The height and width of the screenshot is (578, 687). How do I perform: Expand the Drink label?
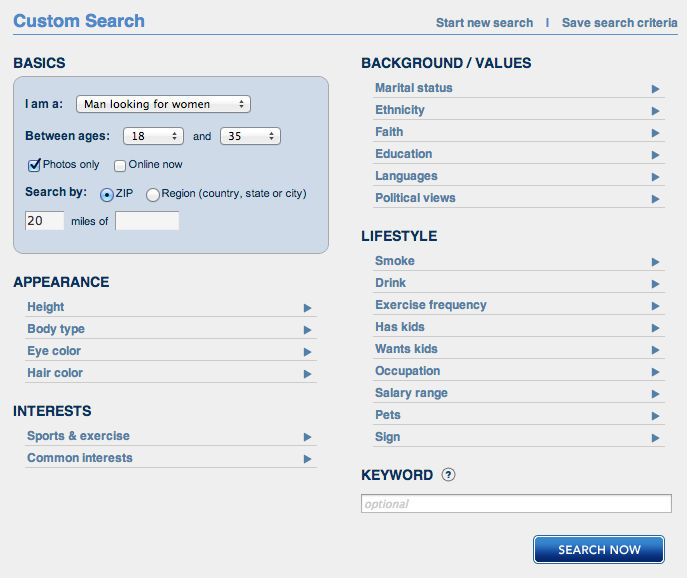[x=390, y=283]
